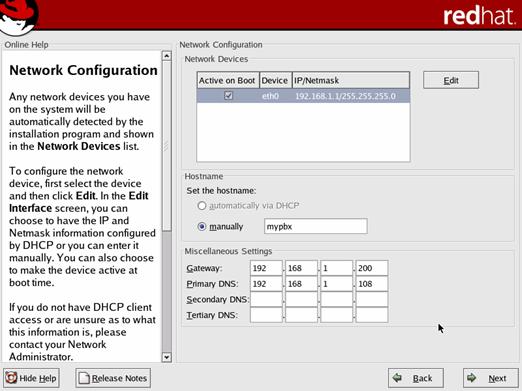The image size is (522, 391).
Task: Click the lifebuoy icon on Hide Help
Action: click(11, 378)
